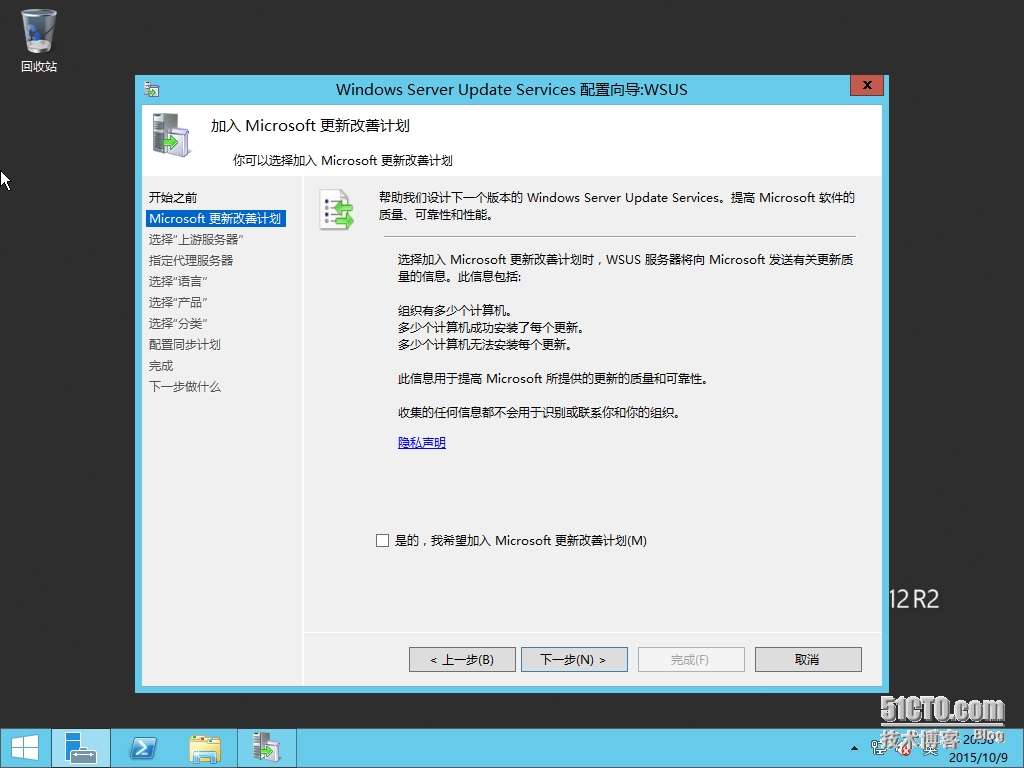Select 选择"语言" step
Image resolution: width=1024 pixels, height=768 pixels.
pyautogui.click(x=178, y=281)
